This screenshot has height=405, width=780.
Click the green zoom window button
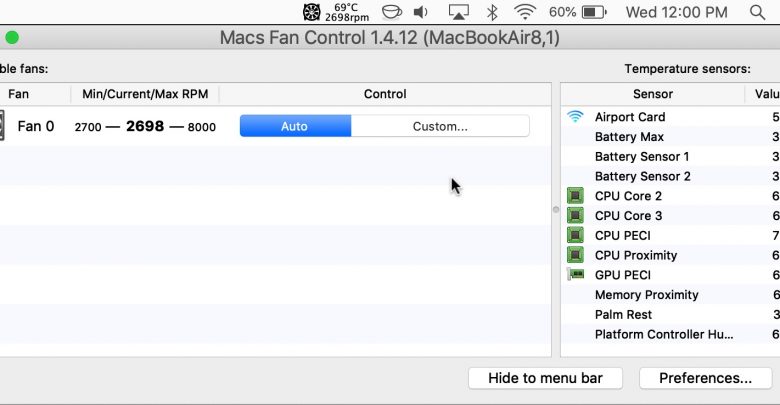click(12, 38)
